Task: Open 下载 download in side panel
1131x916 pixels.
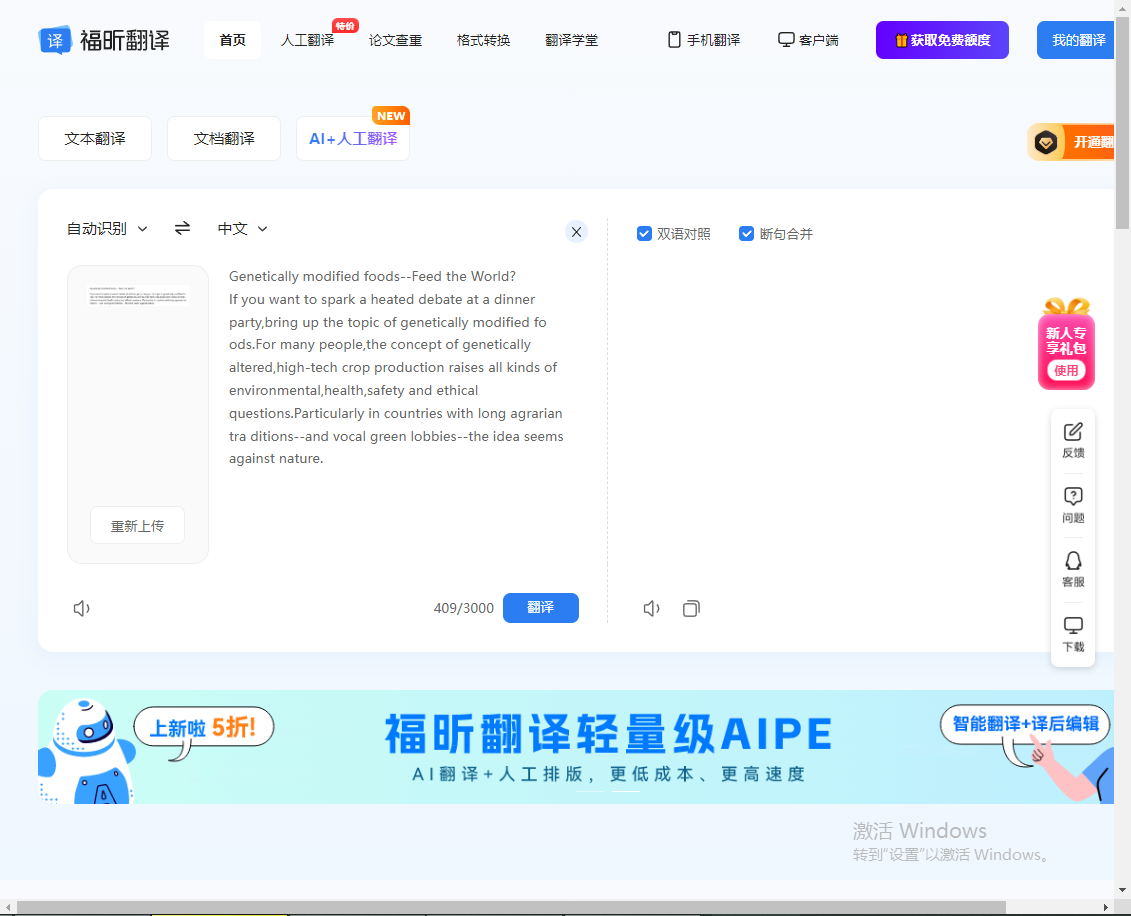Action: [x=1073, y=634]
